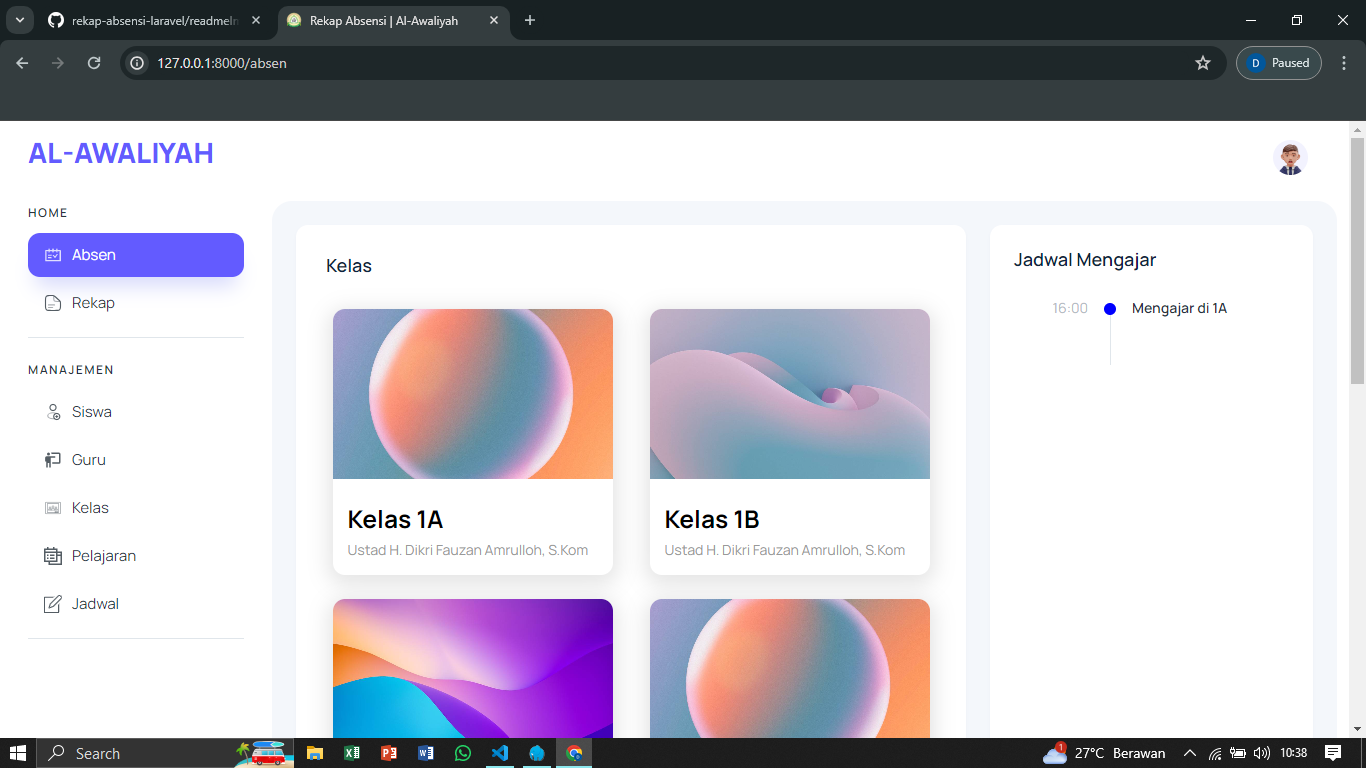
Task: Expand the tab search dropdown arrow
Action: tap(19, 20)
